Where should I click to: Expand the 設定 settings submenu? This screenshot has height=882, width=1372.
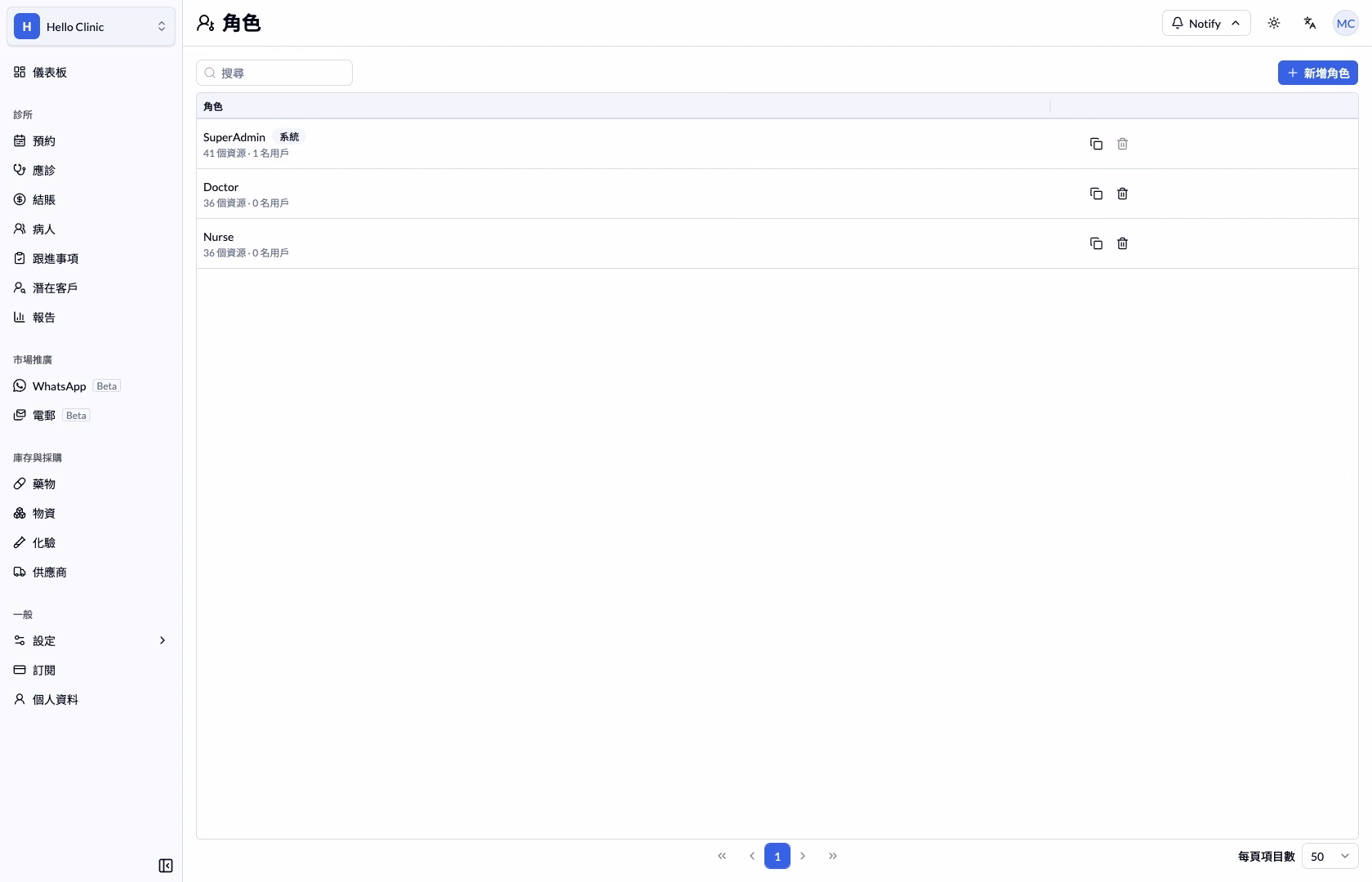click(91, 640)
